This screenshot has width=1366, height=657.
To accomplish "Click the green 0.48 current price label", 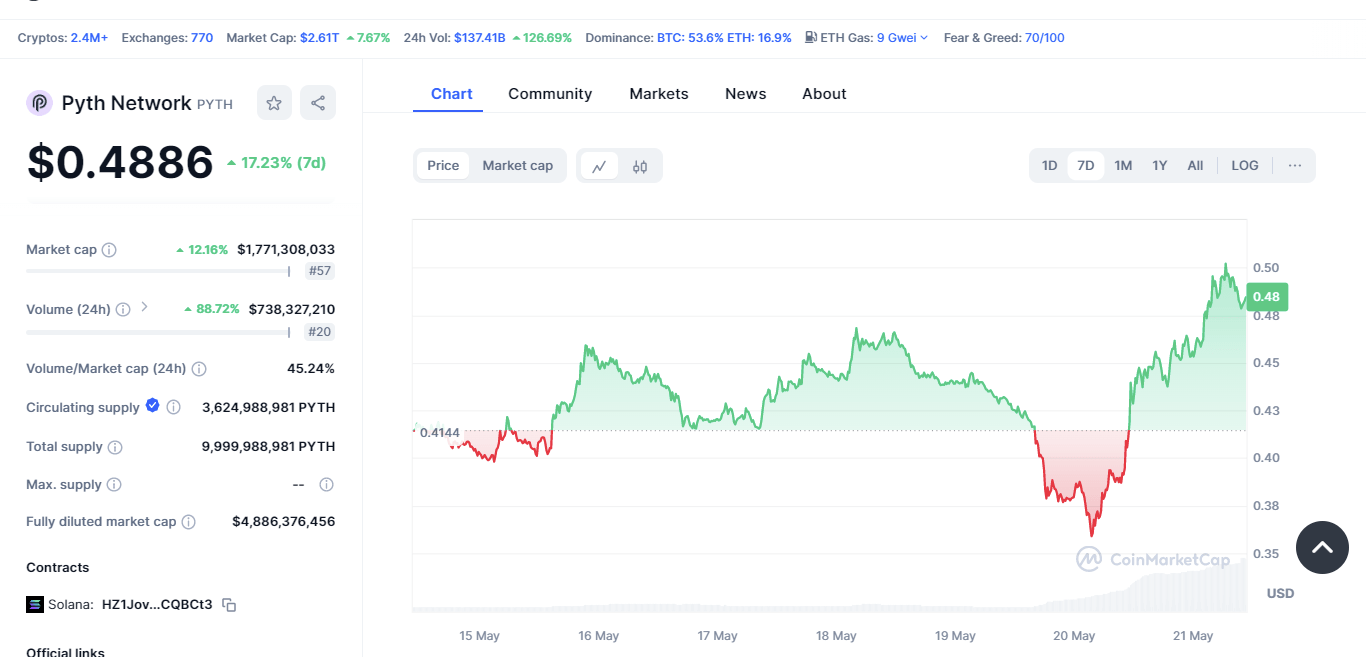I will tap(1266, 296).
